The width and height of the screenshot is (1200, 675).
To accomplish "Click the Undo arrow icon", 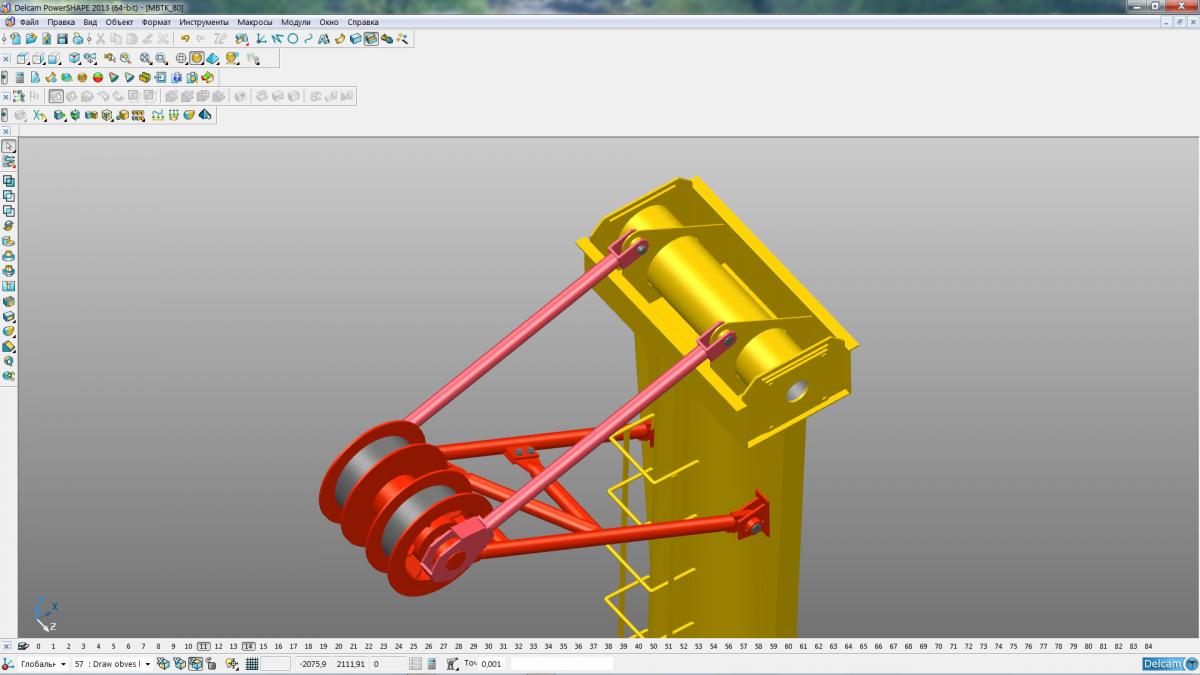I will pyautogui.click(x=185, y=39).
